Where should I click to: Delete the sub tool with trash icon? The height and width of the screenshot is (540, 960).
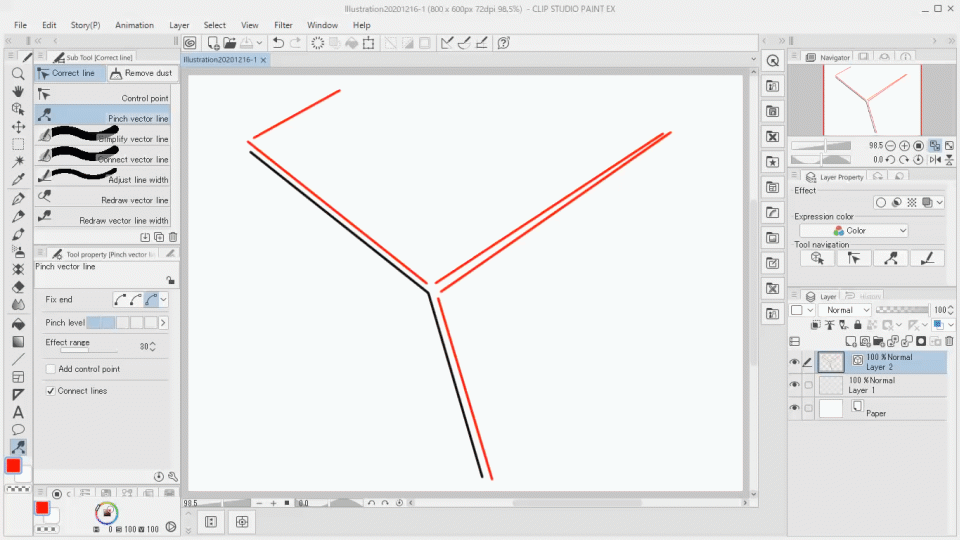pos(173,237)
